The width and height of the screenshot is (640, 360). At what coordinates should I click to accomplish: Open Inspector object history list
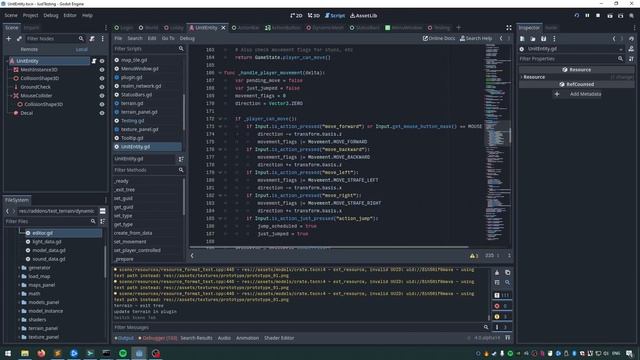tap(631, 39)
